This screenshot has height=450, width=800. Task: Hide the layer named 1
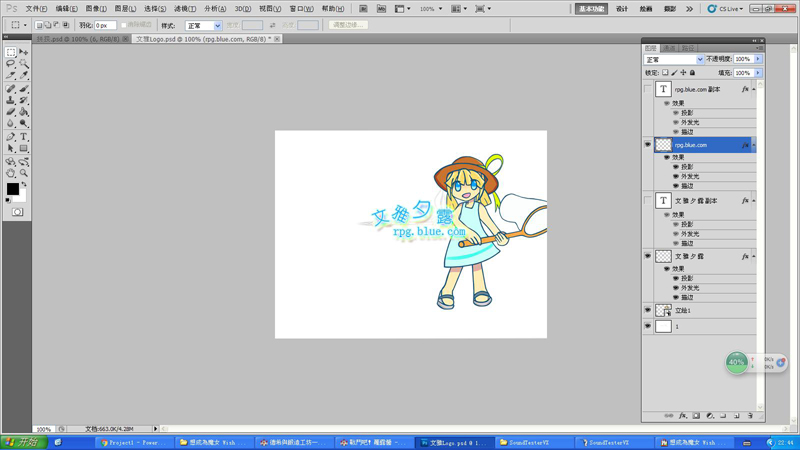647,326
